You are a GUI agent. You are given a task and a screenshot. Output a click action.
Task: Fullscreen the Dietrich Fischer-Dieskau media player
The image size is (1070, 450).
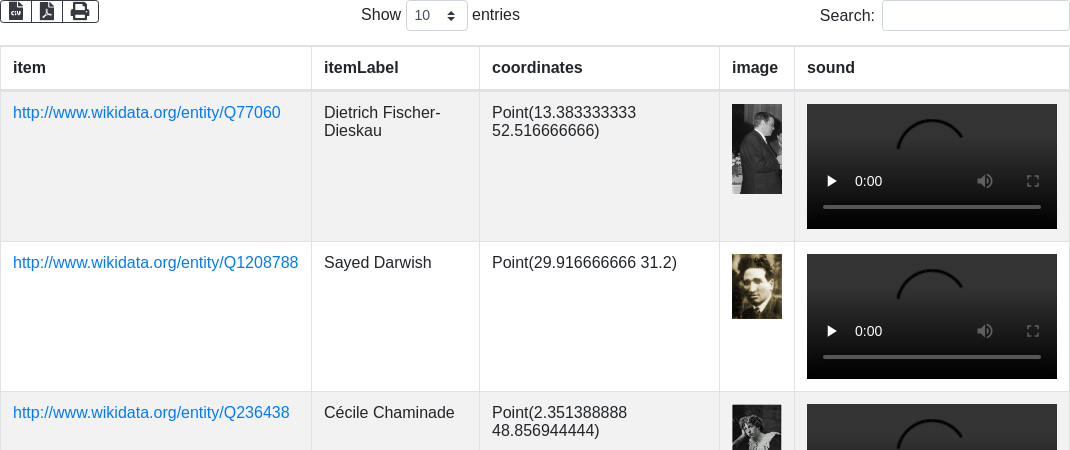pos(1034,181)
